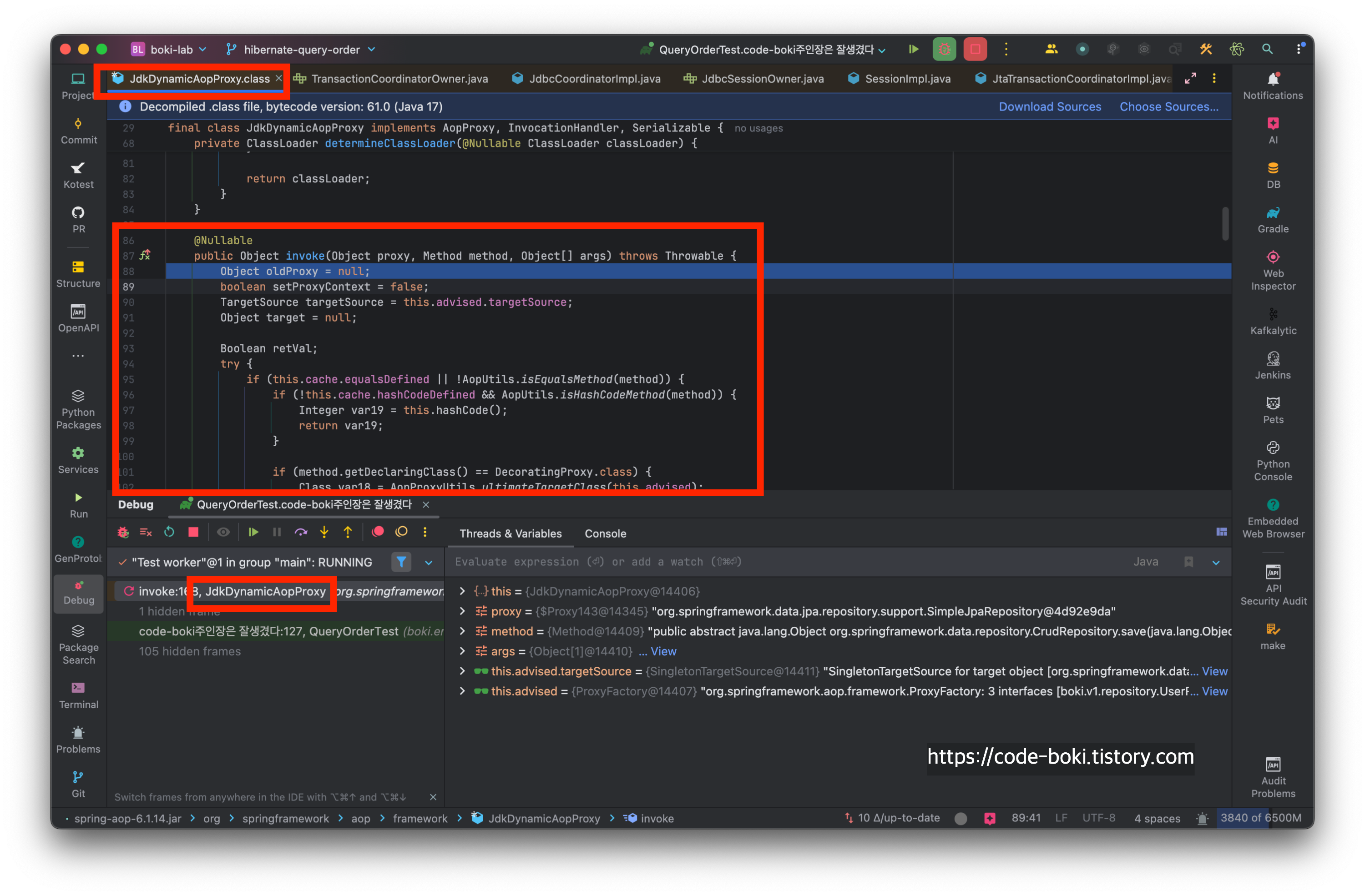Resume the program in the debug toolbar
Viewport: 1365px width, 896px height.
pos(253,532)
